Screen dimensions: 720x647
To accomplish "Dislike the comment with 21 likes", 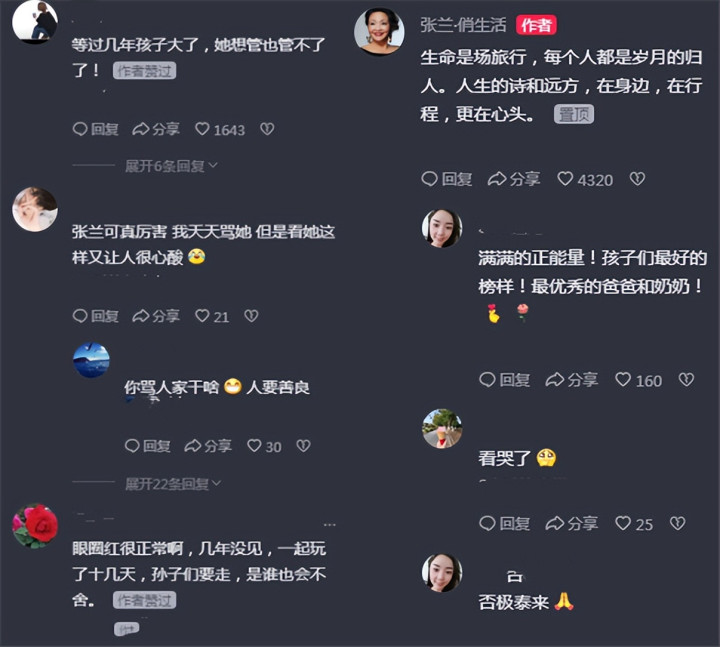I will [x=251, y=316].
